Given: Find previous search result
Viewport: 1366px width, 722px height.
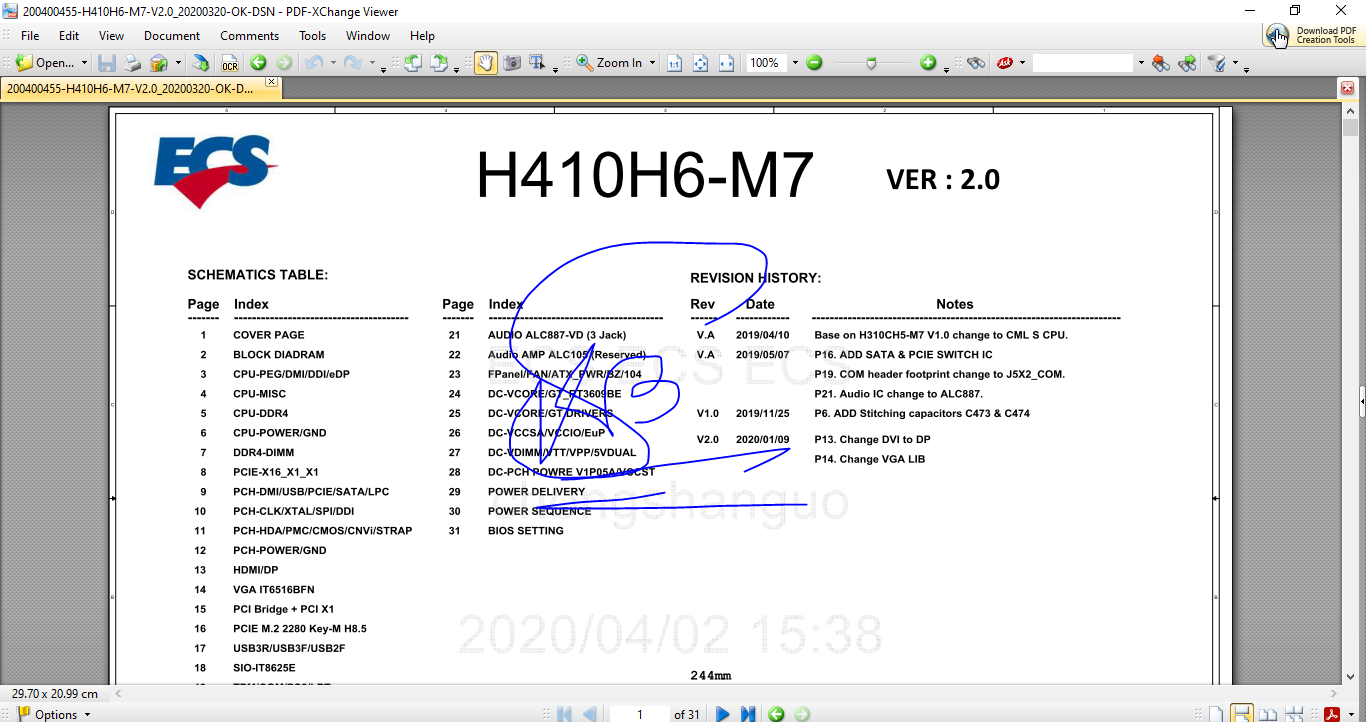Looking at the screenshot, I should click(1160, 62).
